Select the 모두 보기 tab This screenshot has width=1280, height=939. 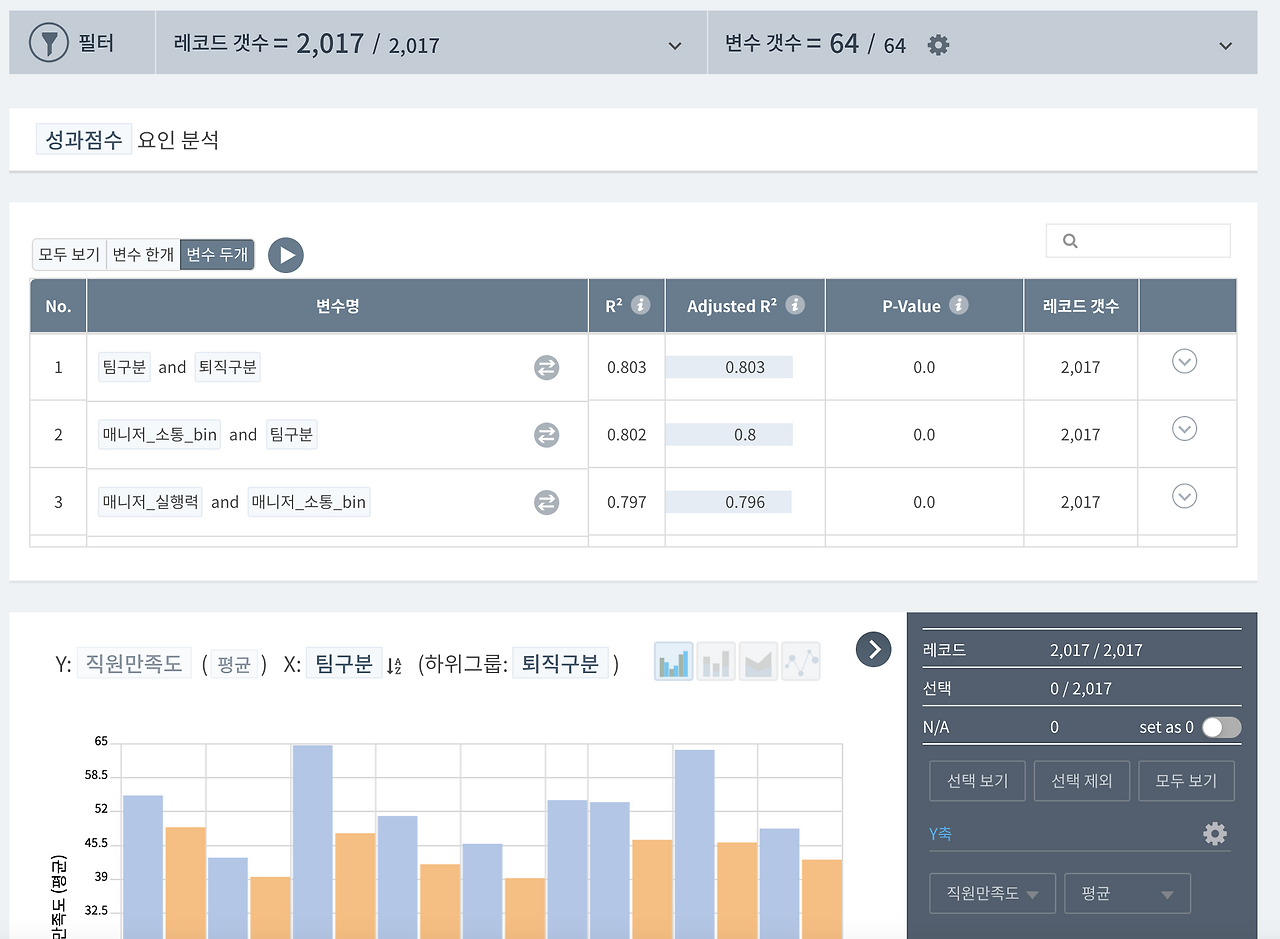point(67,254)
